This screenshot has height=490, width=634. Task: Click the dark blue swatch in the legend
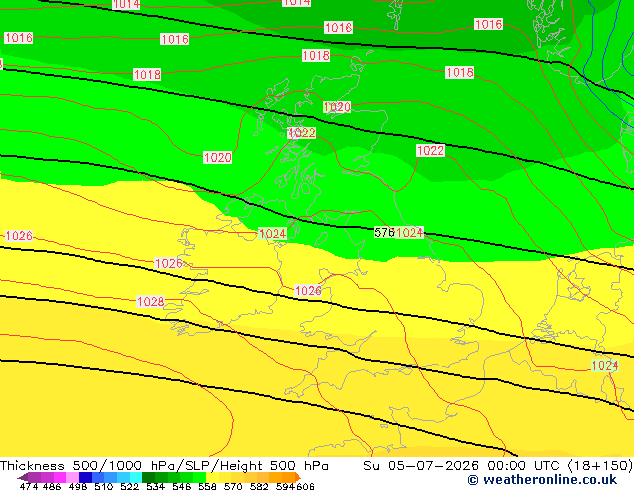click(x=85, y=477)
